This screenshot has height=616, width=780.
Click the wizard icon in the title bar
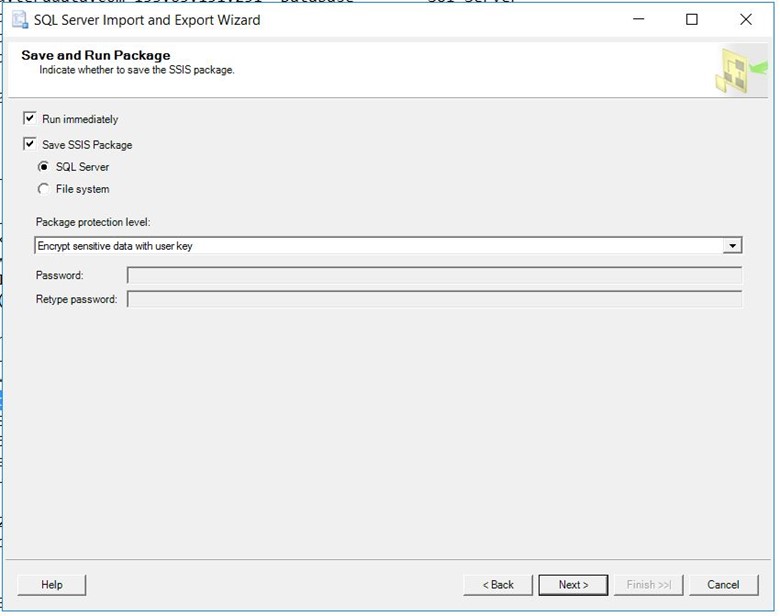20,20
